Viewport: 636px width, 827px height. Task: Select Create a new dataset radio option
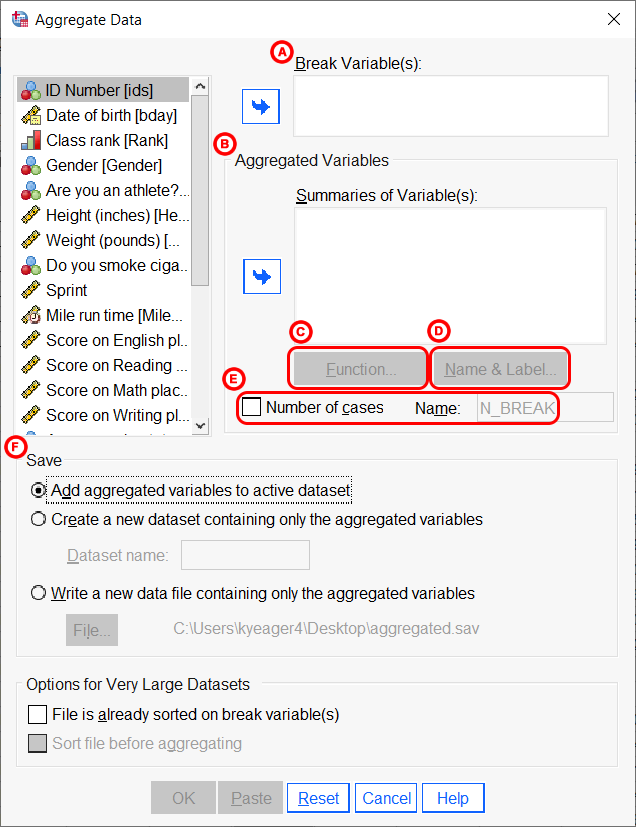point(37,518)
